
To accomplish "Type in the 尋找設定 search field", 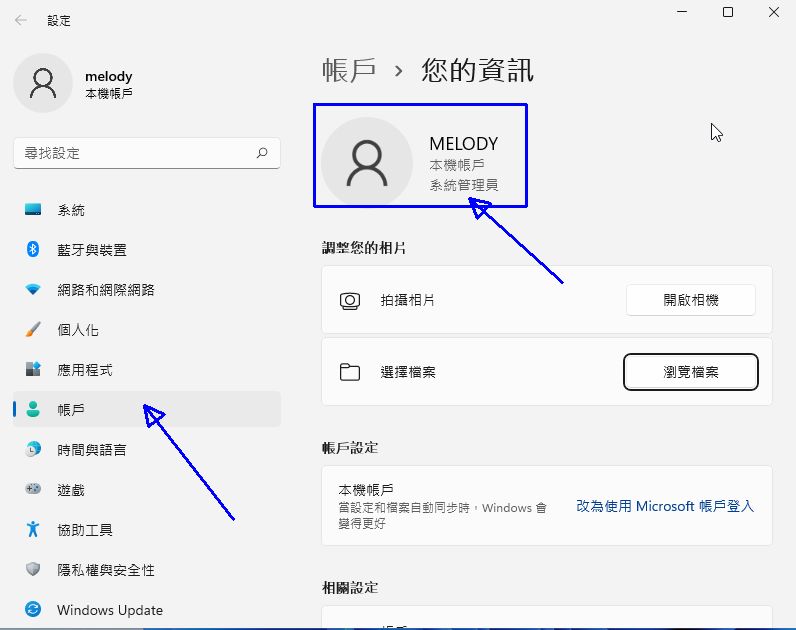I will click(135, 153).
